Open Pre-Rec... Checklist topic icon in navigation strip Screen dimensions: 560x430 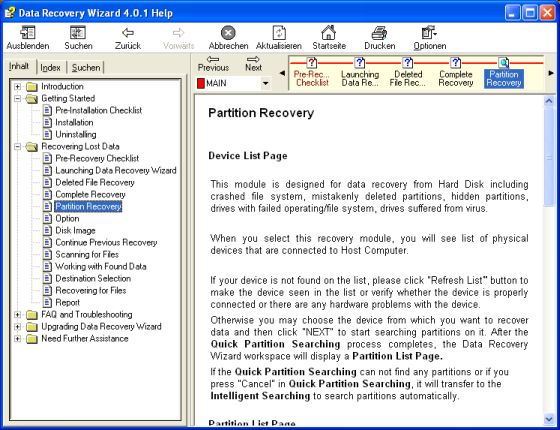[x=312, y=63]
